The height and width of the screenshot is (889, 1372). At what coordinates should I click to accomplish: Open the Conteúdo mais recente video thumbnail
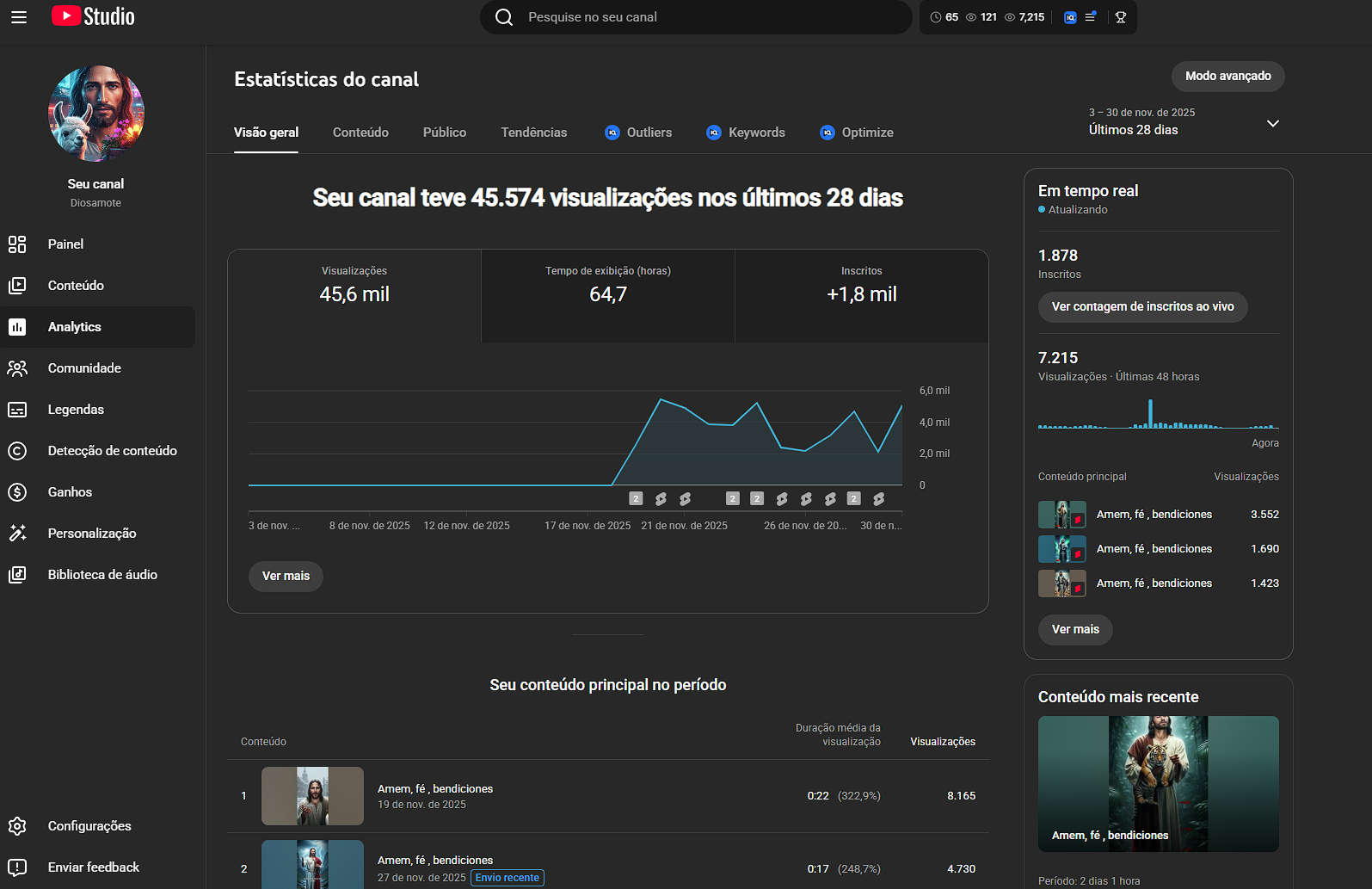[1158, 783]
